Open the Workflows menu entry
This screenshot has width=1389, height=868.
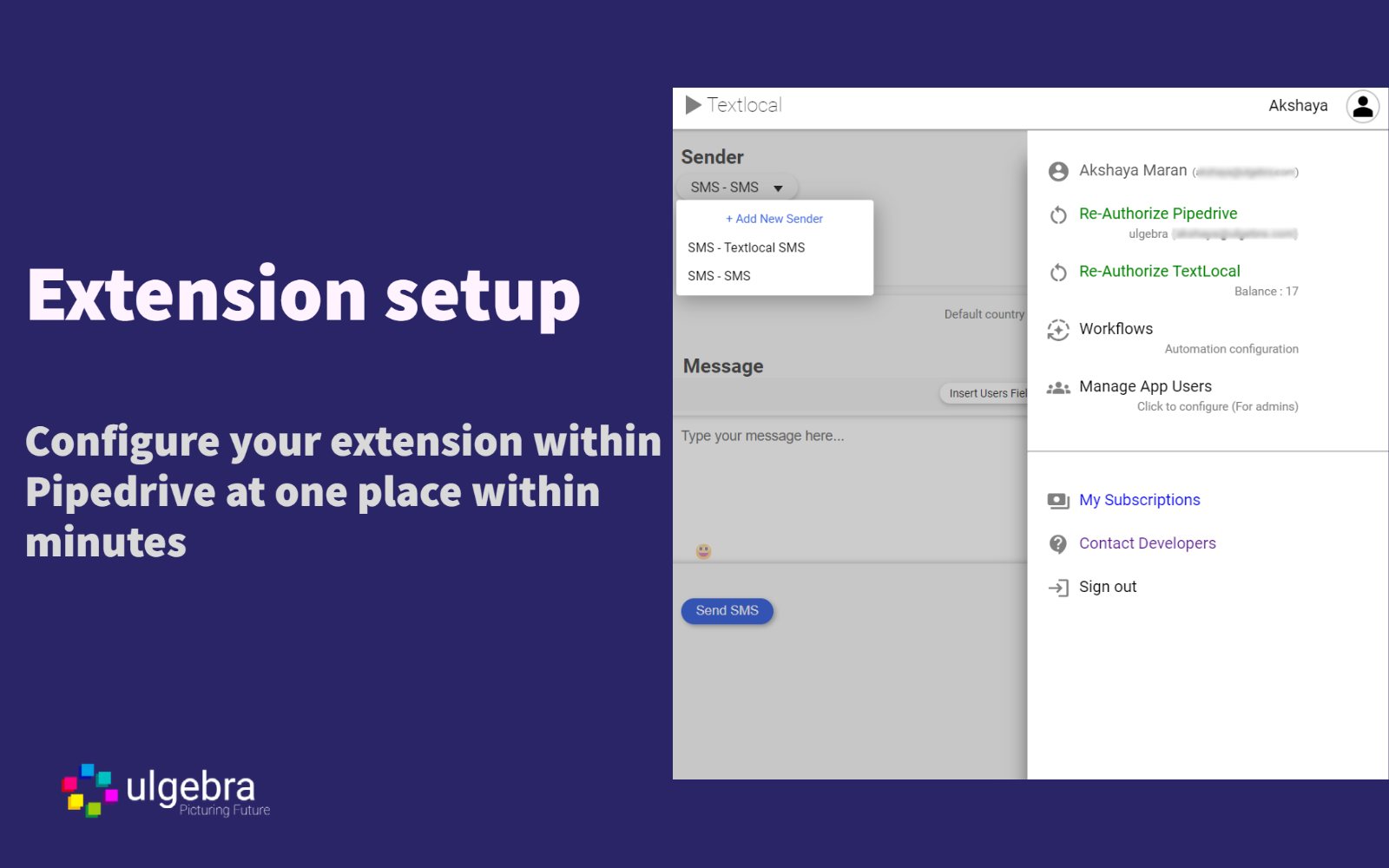(1116, 329)
